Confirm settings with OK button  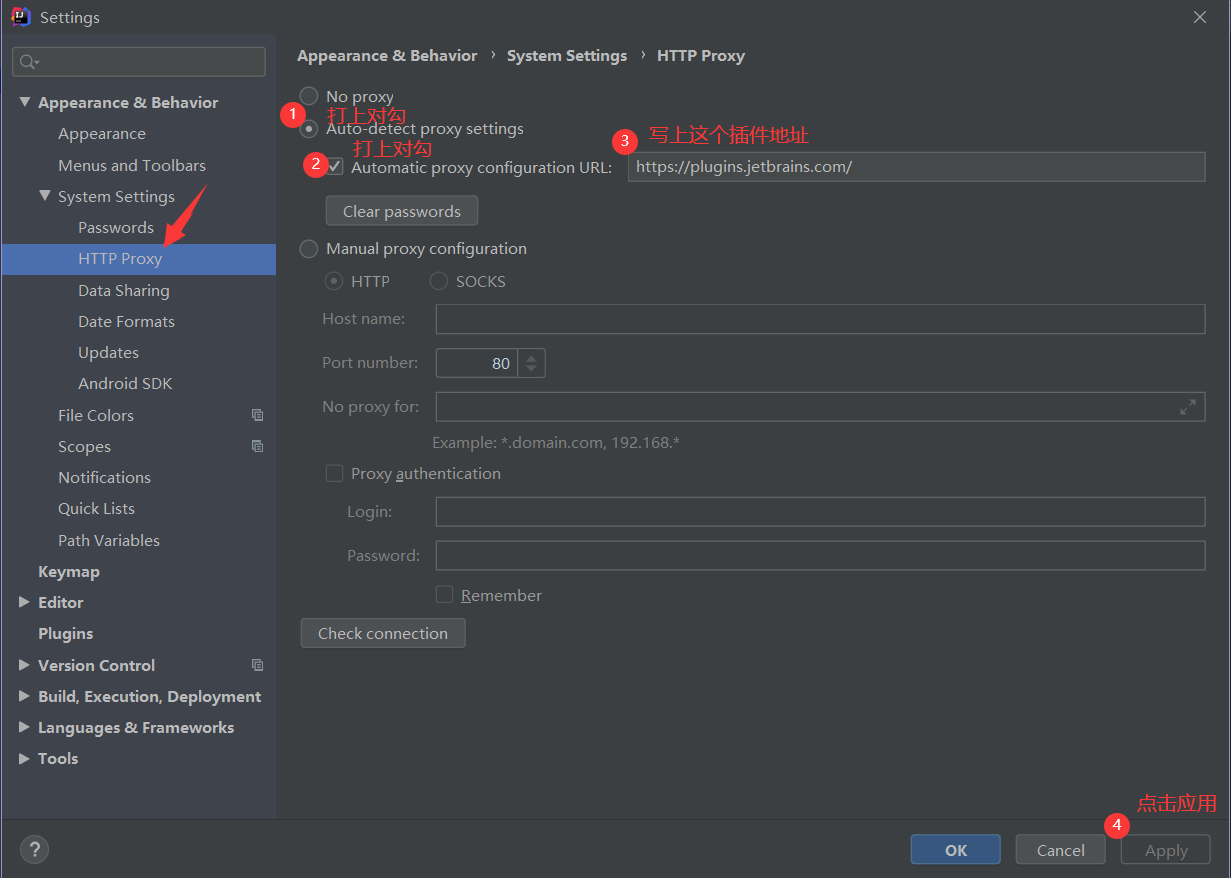[x=956, y=850]
